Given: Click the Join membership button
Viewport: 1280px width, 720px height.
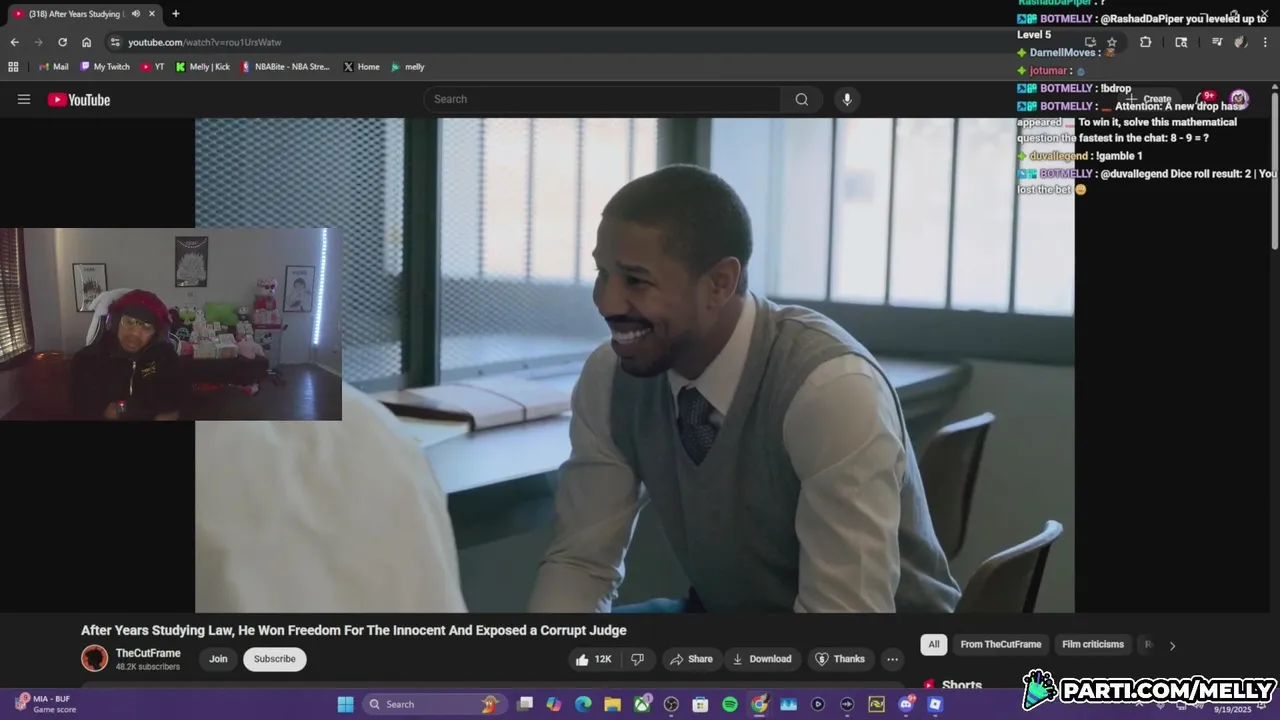Looking at the screenshot, I should (218, 659).
